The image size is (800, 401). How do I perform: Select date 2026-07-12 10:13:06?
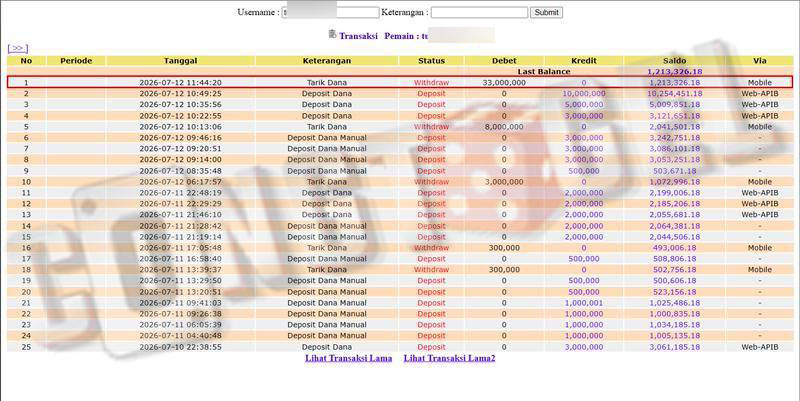[181, 127]
